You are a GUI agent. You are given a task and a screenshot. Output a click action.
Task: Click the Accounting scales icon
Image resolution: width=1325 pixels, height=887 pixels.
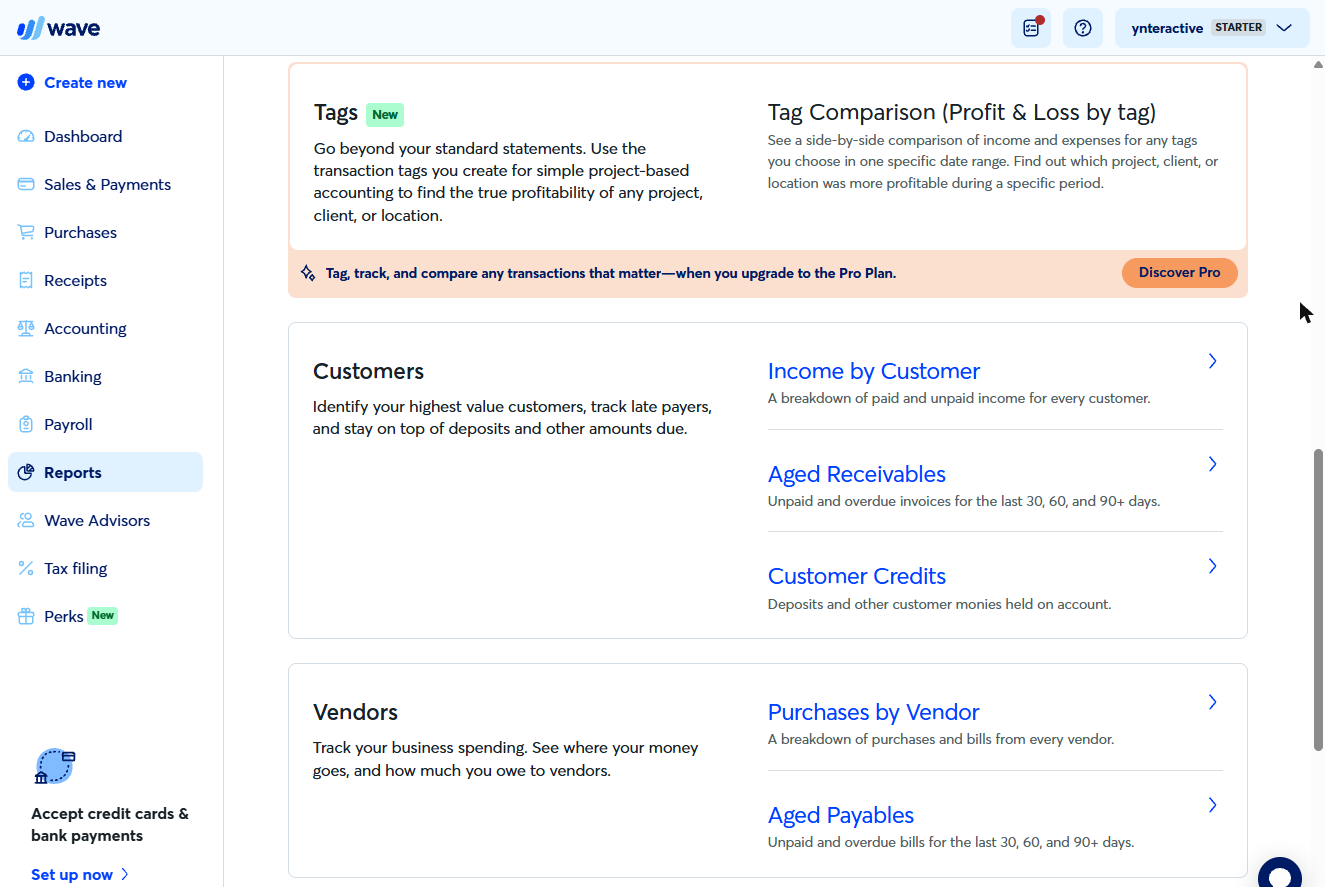click(26, 329)
